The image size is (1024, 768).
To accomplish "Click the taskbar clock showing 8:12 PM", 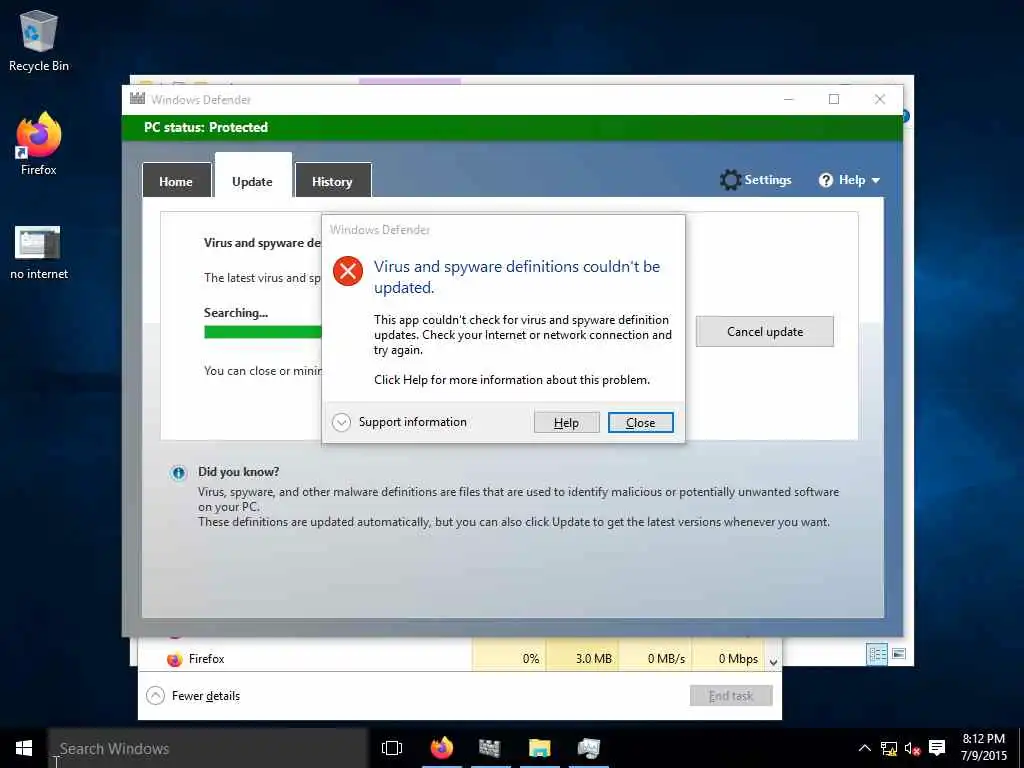I will click(984, 747).
